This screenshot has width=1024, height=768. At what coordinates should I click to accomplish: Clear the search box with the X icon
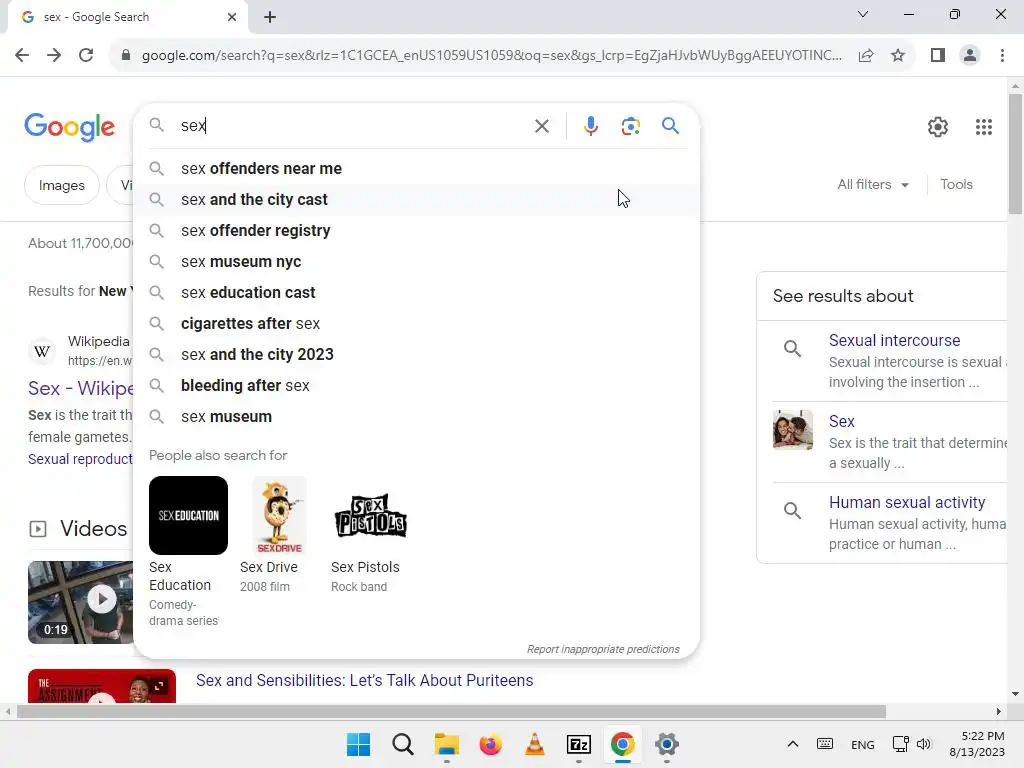coord(541,126)
